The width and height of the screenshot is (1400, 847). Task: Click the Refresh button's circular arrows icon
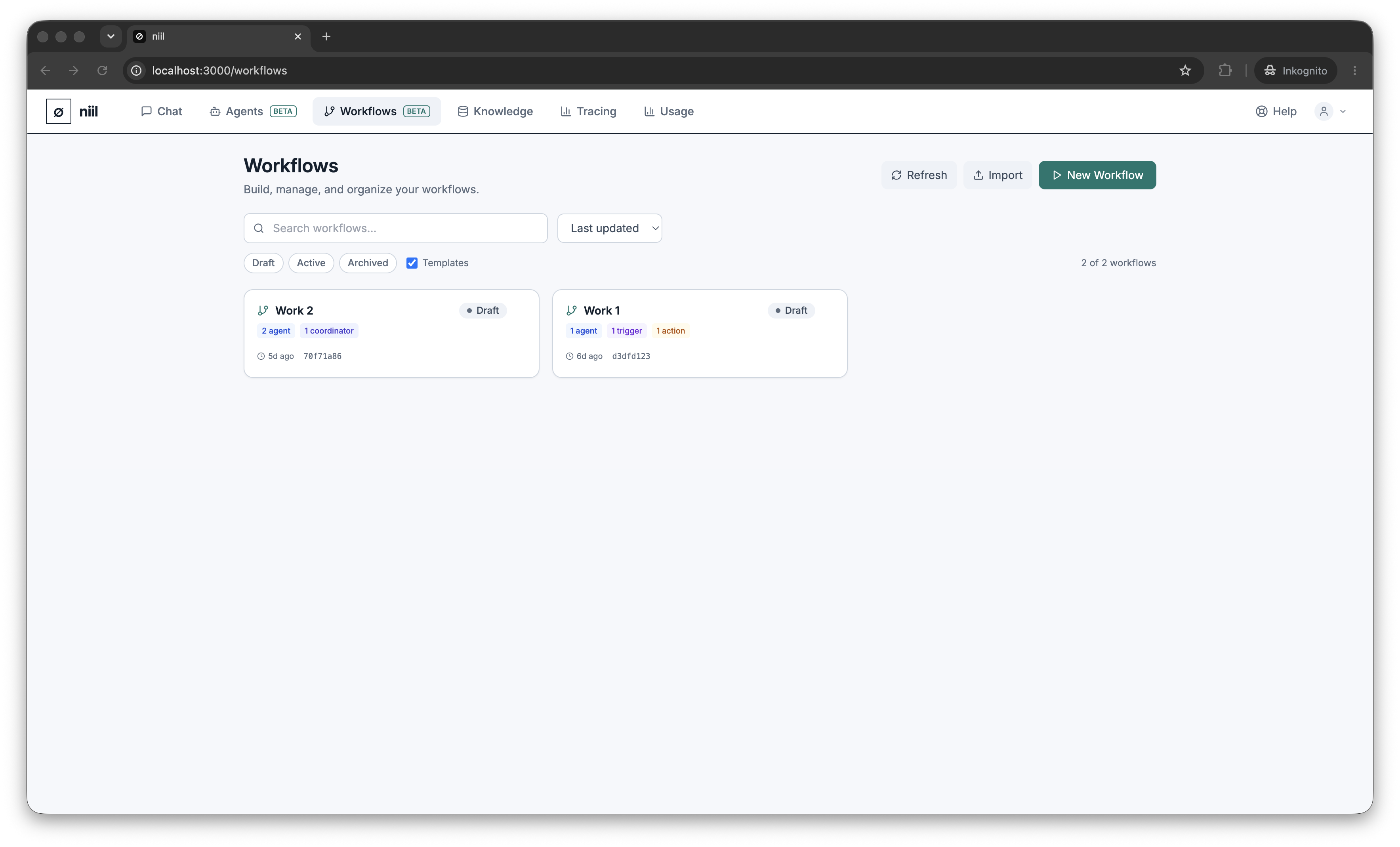[896, 175]
